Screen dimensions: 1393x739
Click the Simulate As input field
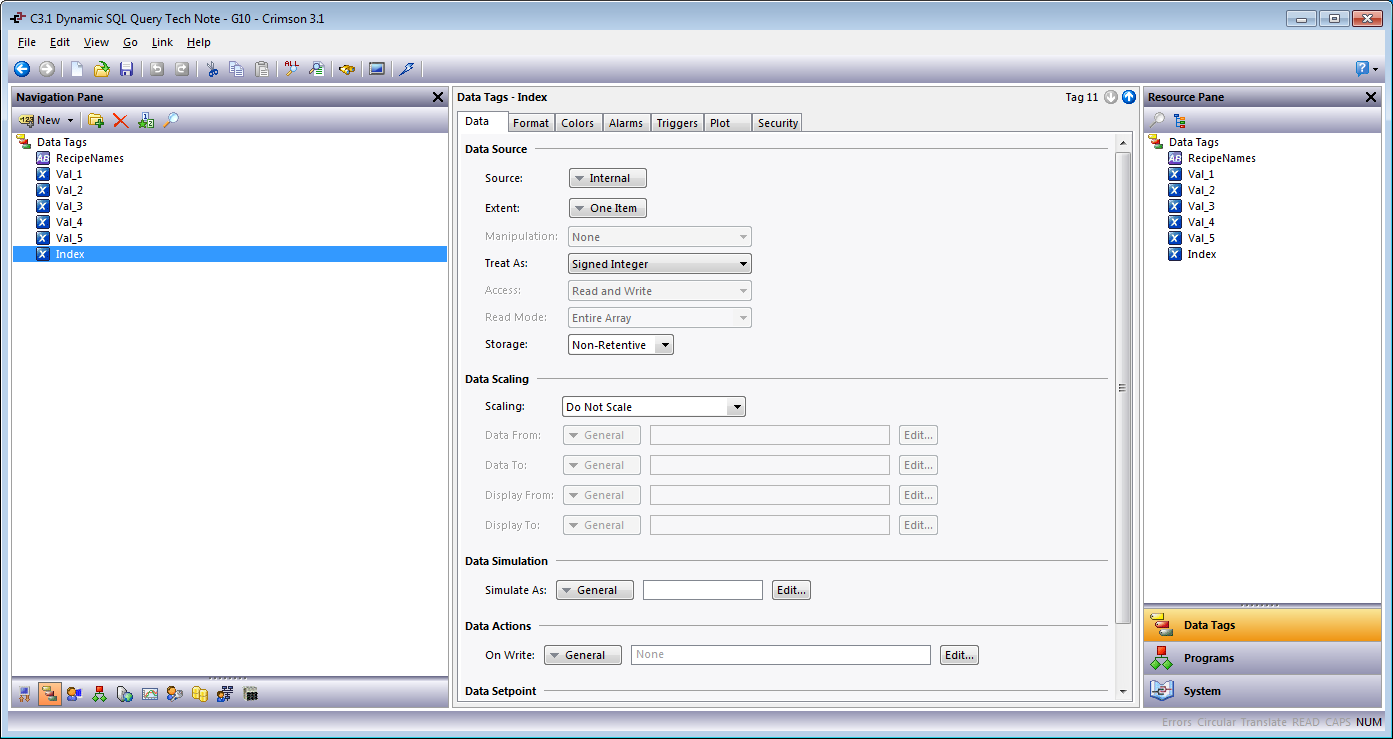[703, 590]
